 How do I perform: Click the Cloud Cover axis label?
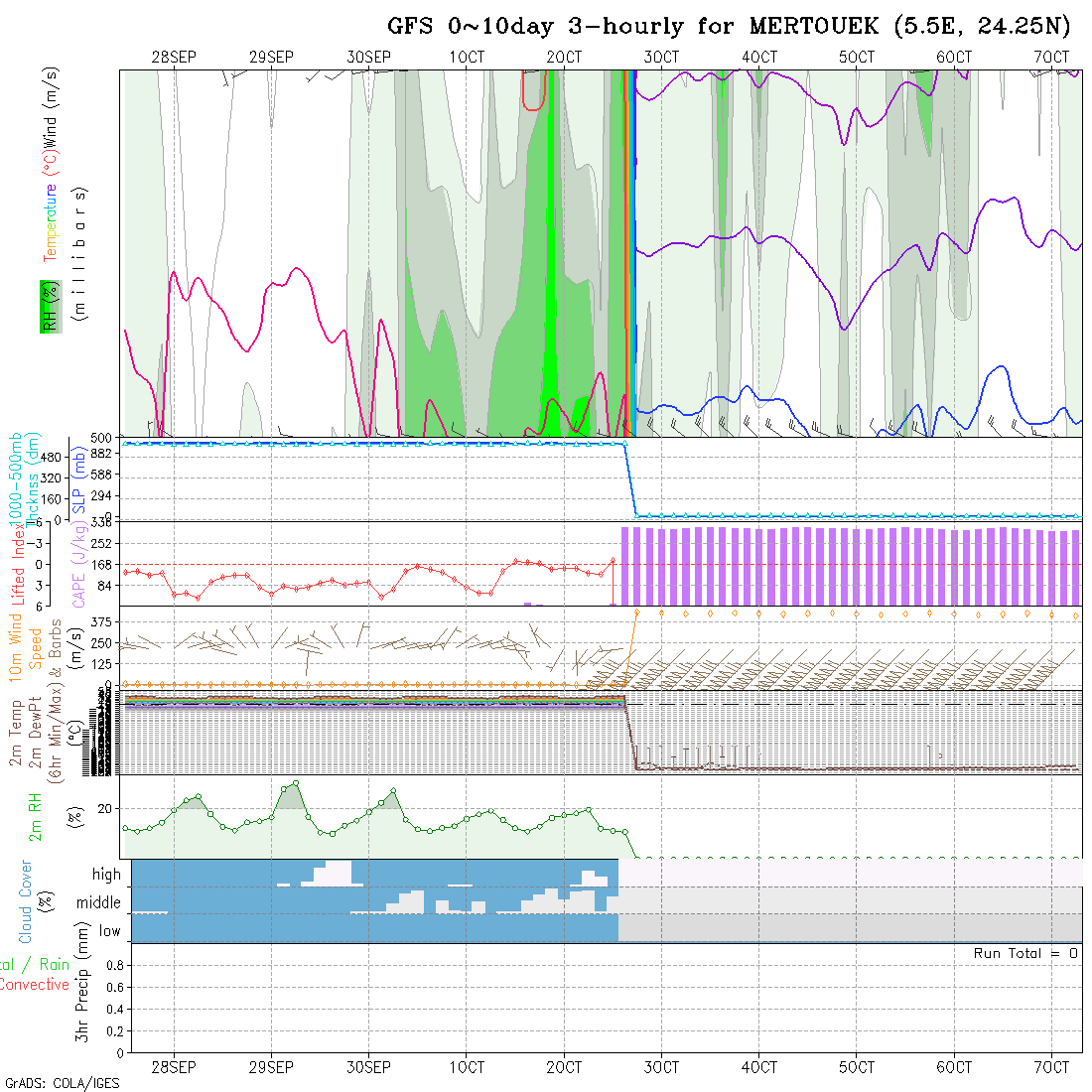pyautogui.click(x=26, y=902)
